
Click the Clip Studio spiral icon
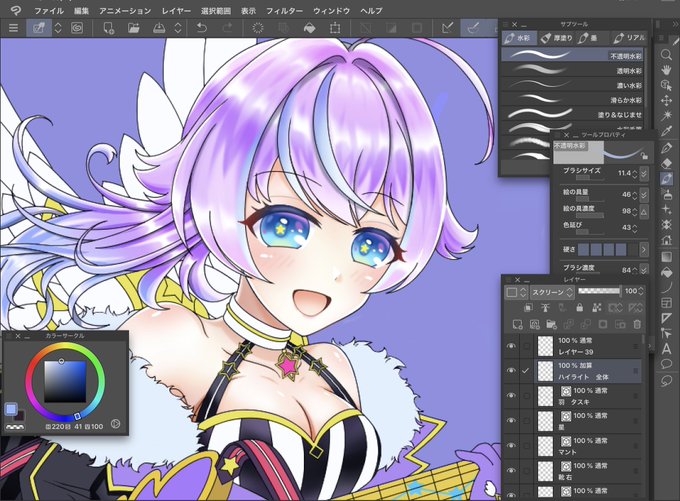(77, 28)
